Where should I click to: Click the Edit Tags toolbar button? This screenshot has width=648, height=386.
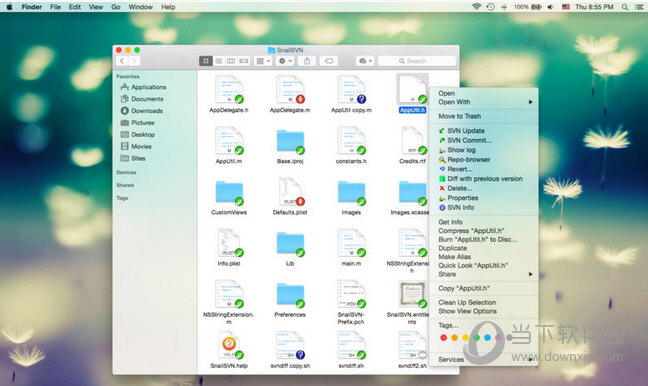tap(329, 61)
